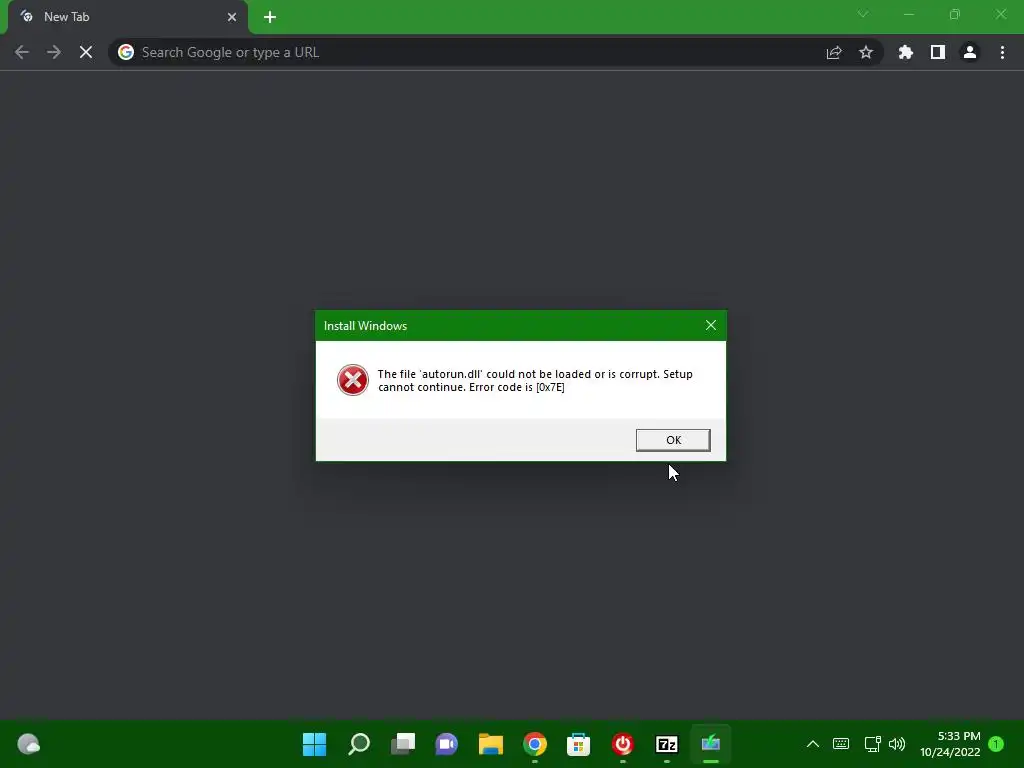This screenshot has width=1024, height=768.
Task: Open the Windows Start menu
Action: [314, 744]
